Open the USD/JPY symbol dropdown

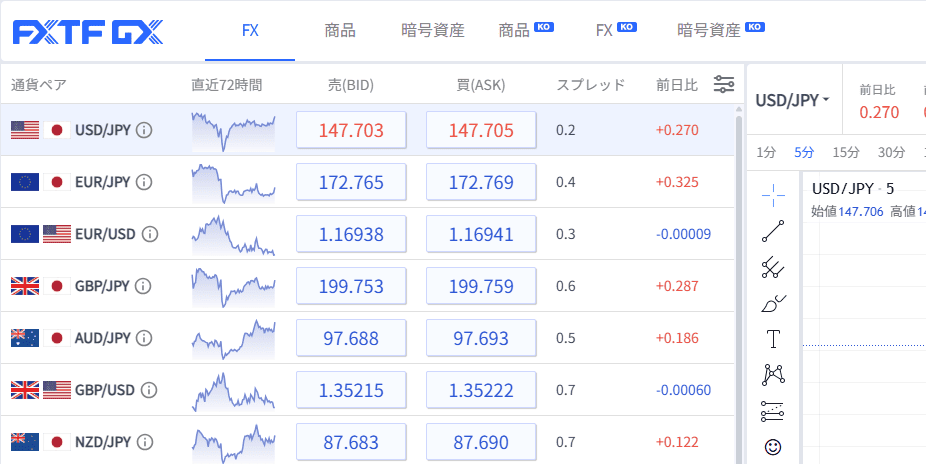coord(793,100)
